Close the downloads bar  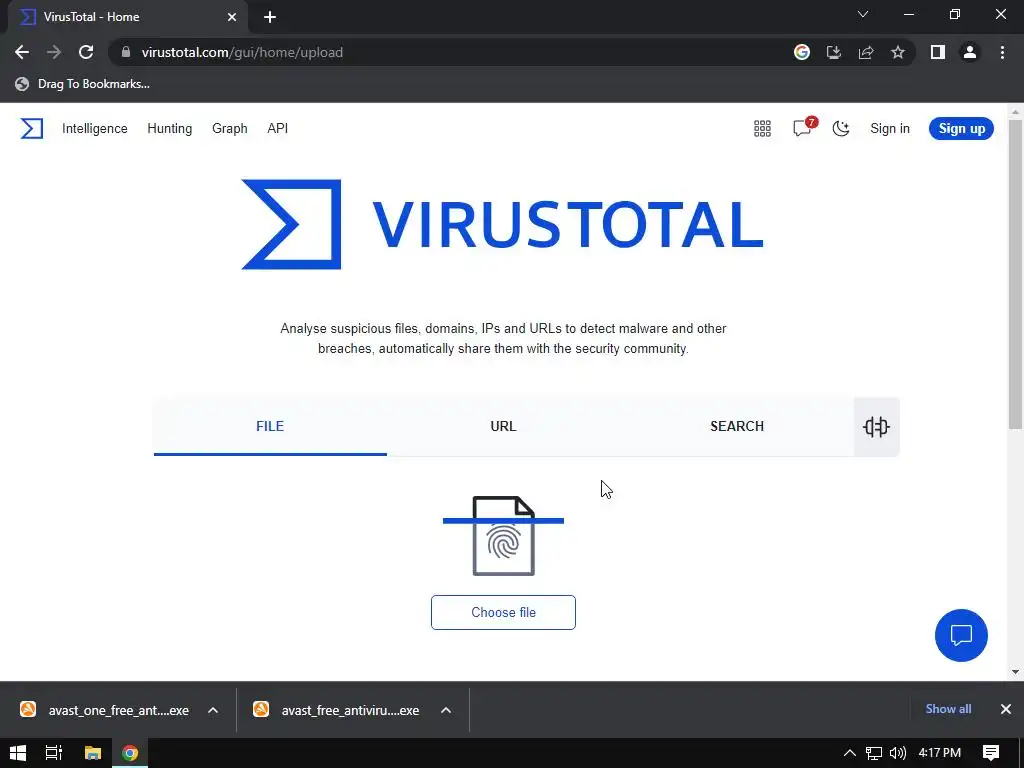pyautogui.click(x=1006, y=709)
